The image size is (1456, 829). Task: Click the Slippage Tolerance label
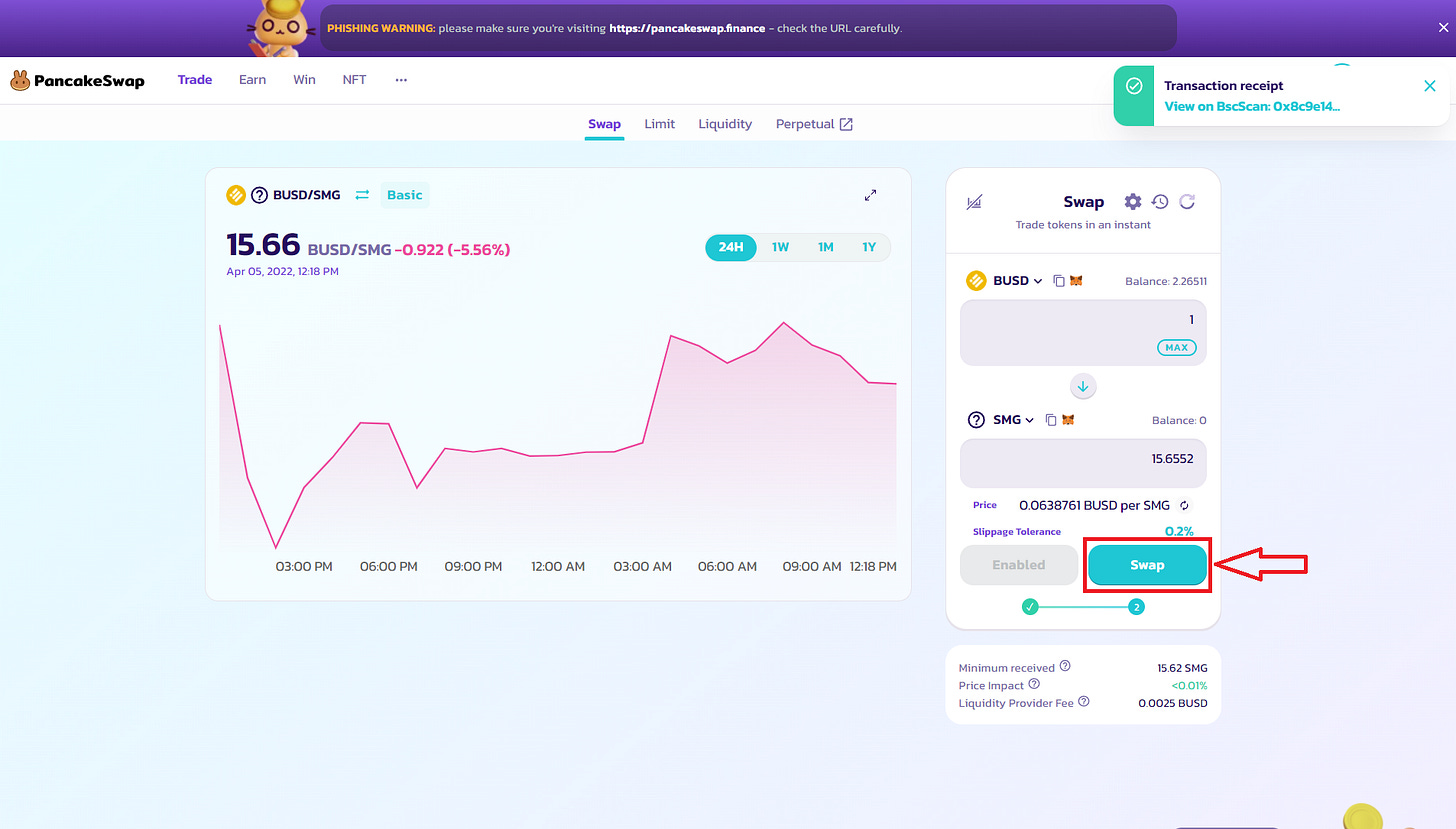point(1017,532)
